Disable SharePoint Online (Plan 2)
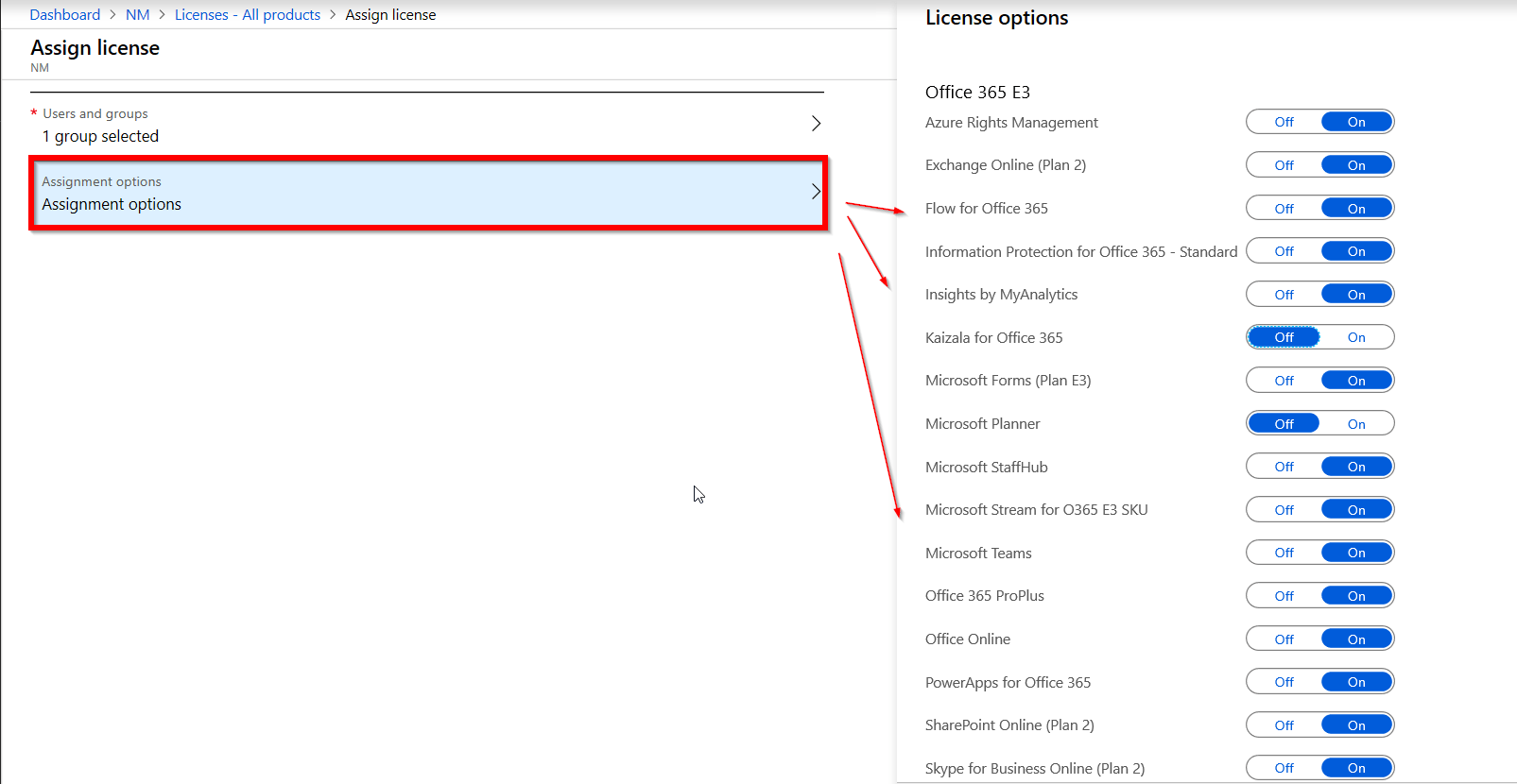The height and width of the screenshot is (784, 1517). 1284,725
